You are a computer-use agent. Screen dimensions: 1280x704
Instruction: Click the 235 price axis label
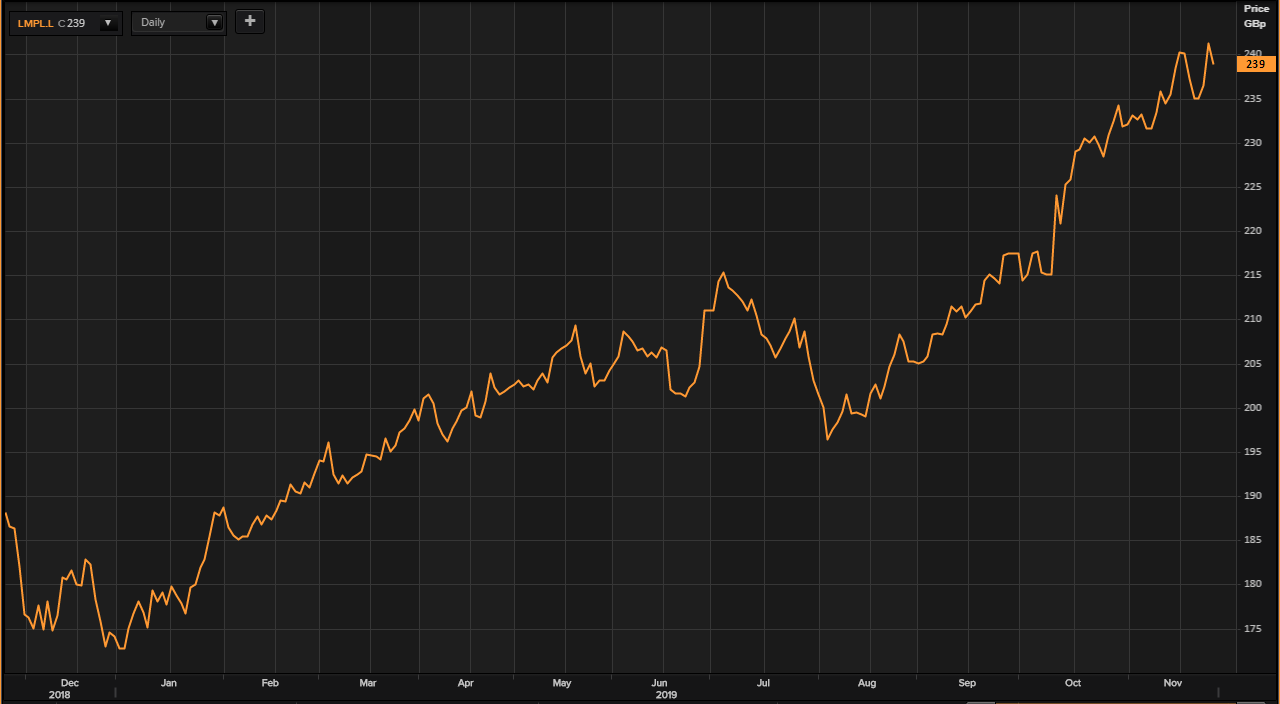point(1253,99)
